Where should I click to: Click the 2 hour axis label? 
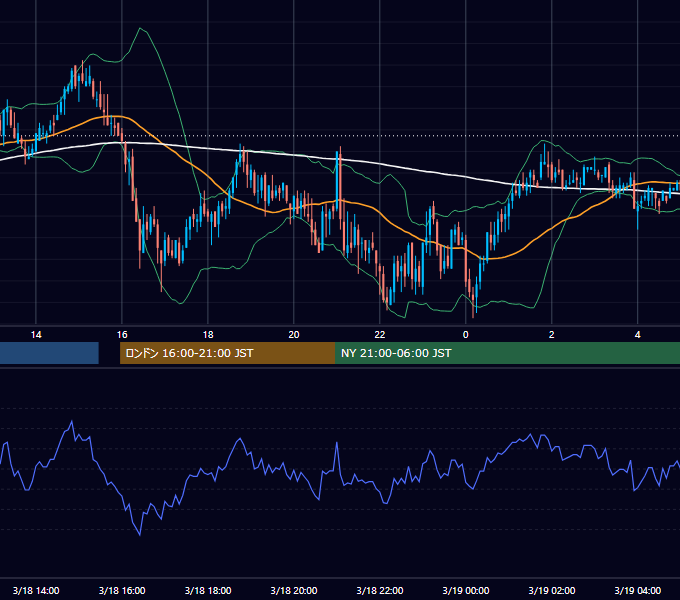(x=551, y=335)
